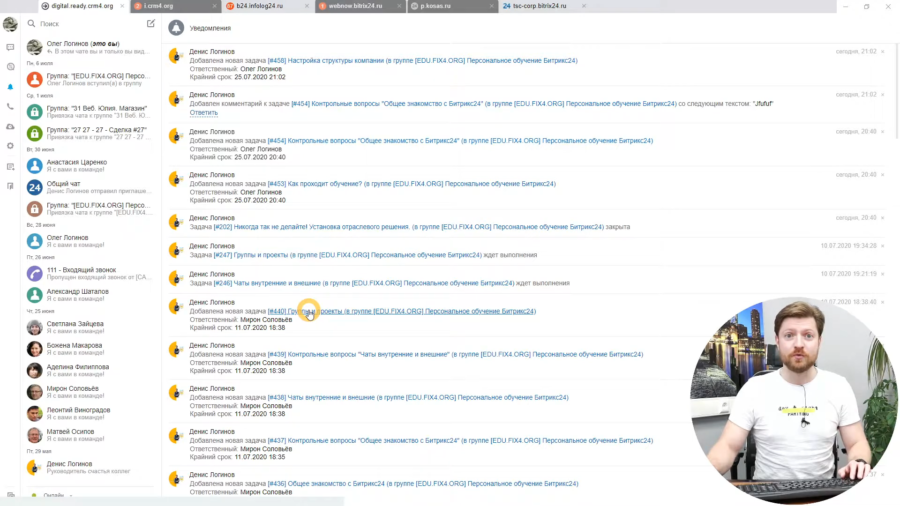Open chat with Божена Макарова
This screenshot has height=506, width=900.
pos(89,349)
